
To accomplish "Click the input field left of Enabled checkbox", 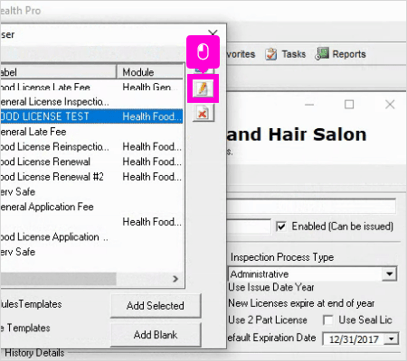I will point(248,227).
